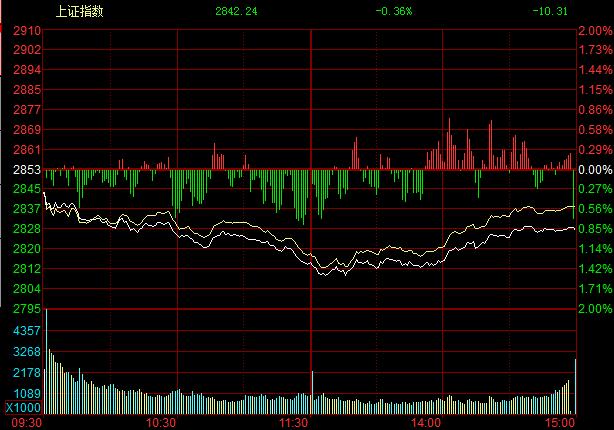Click the green 1.71% percent label
Image resolution: width=614 pixels, height=430 pixels.
tap(595, 289)
